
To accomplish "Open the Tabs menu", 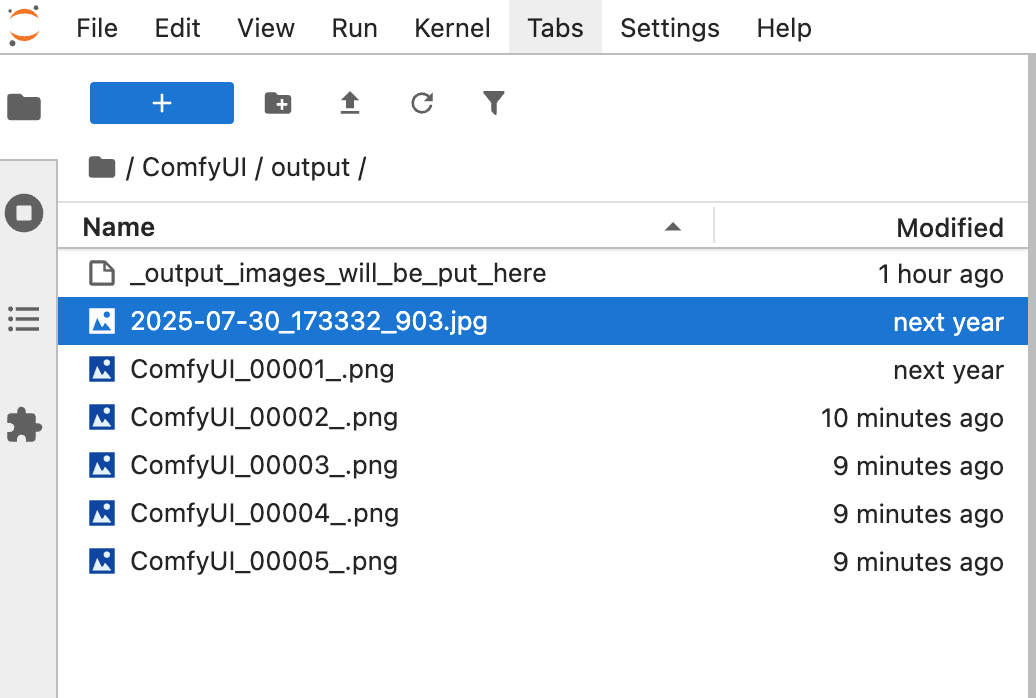I will coord(555,28).
